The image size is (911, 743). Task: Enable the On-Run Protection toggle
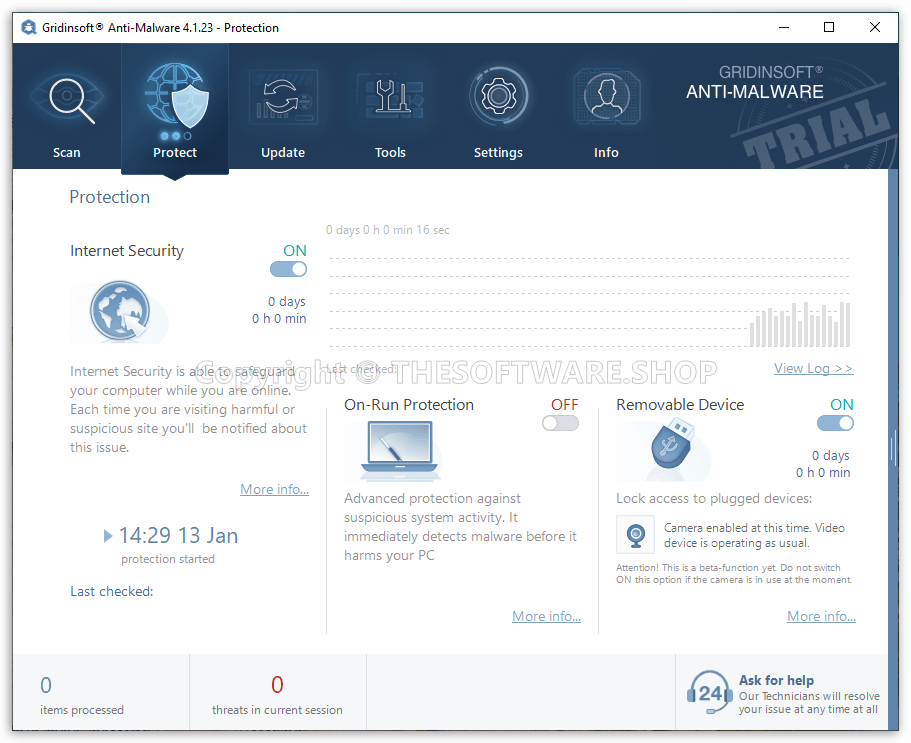coord(560,423)
